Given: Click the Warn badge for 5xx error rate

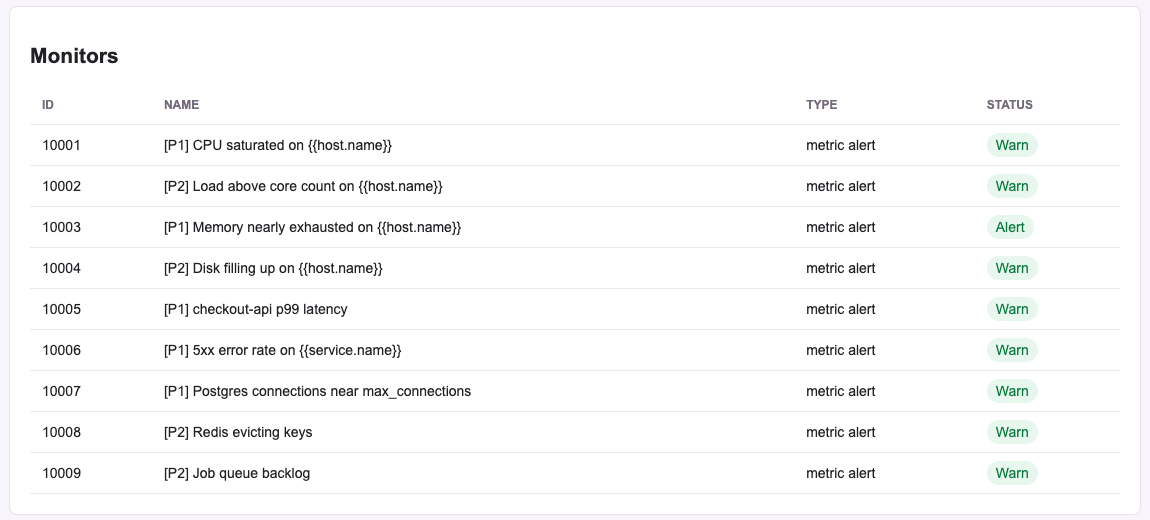Looking at the screenshot, I should [1012, 351].
